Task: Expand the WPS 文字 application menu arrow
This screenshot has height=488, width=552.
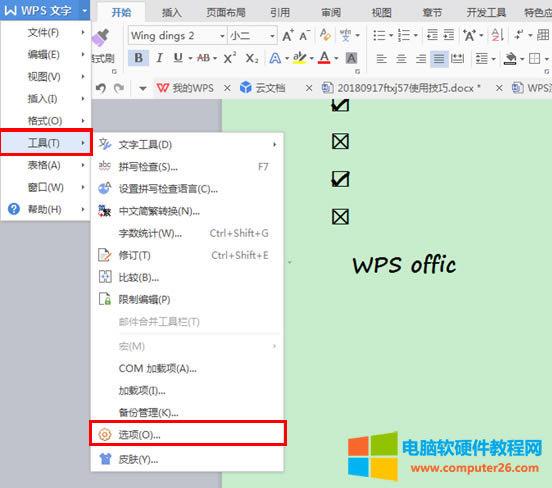Action: pos(84,11)
